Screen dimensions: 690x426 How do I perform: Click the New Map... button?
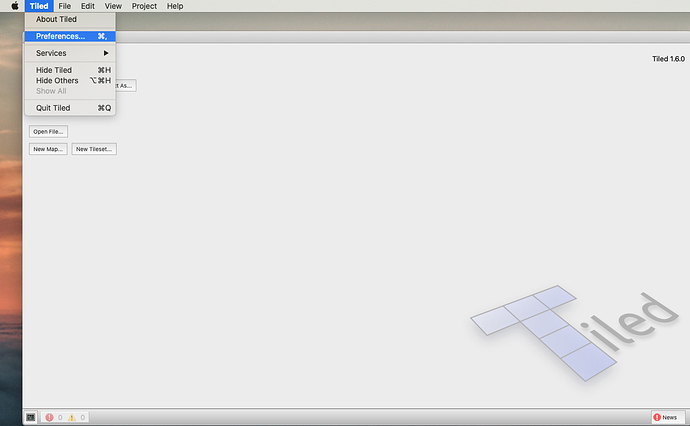point(48,149)
